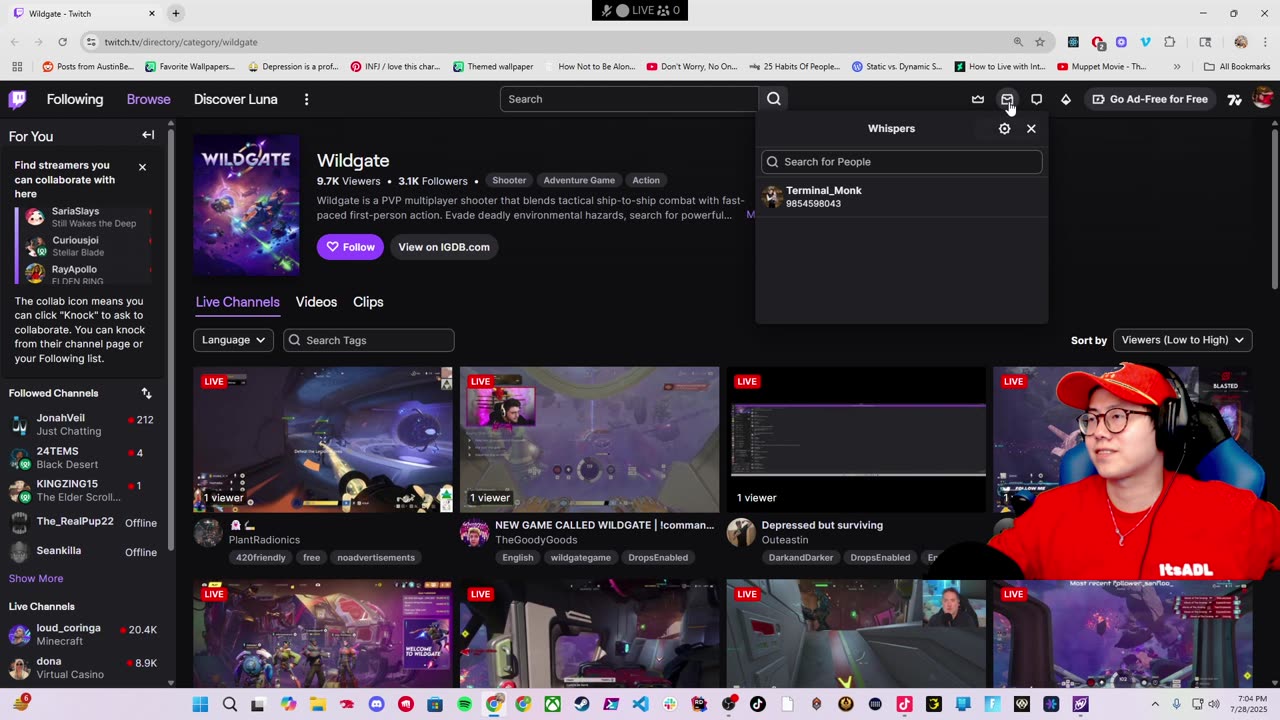Click View on IGDB.com button
This screenshot has height=720, width=1280.
pos(444,247)
